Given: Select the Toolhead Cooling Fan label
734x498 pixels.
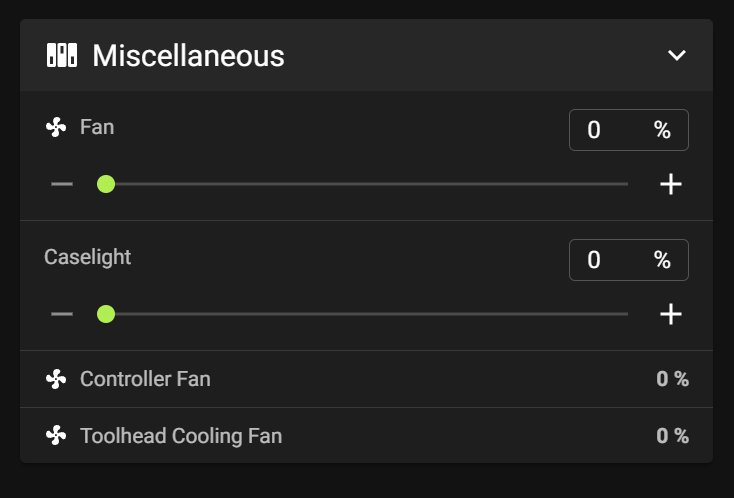Looking at the screenshot, I should click(x=181, y=436).
